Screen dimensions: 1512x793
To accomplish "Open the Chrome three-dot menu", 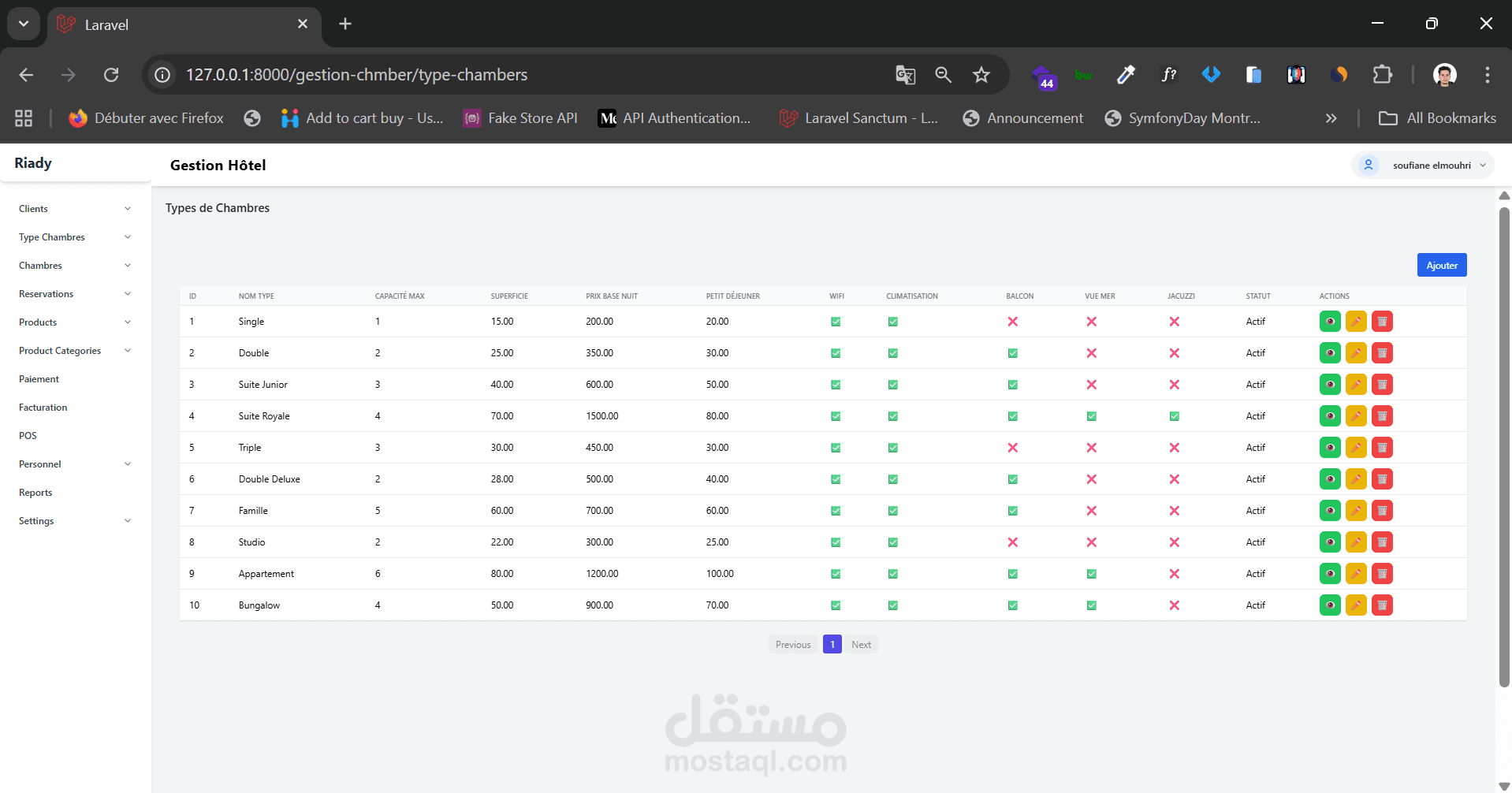I will [x=1487, y=75].
